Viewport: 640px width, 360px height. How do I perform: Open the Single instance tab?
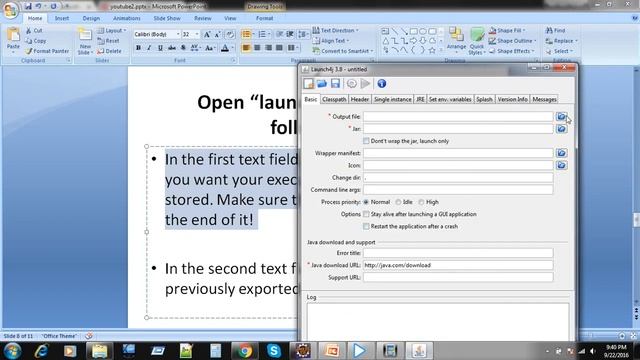coord(393,100)
